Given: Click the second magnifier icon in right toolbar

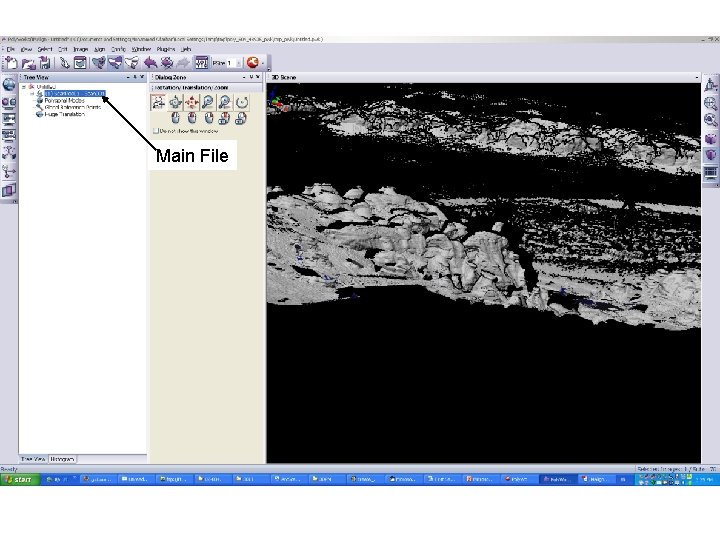Looking at the screenshot, I should 710,120.
